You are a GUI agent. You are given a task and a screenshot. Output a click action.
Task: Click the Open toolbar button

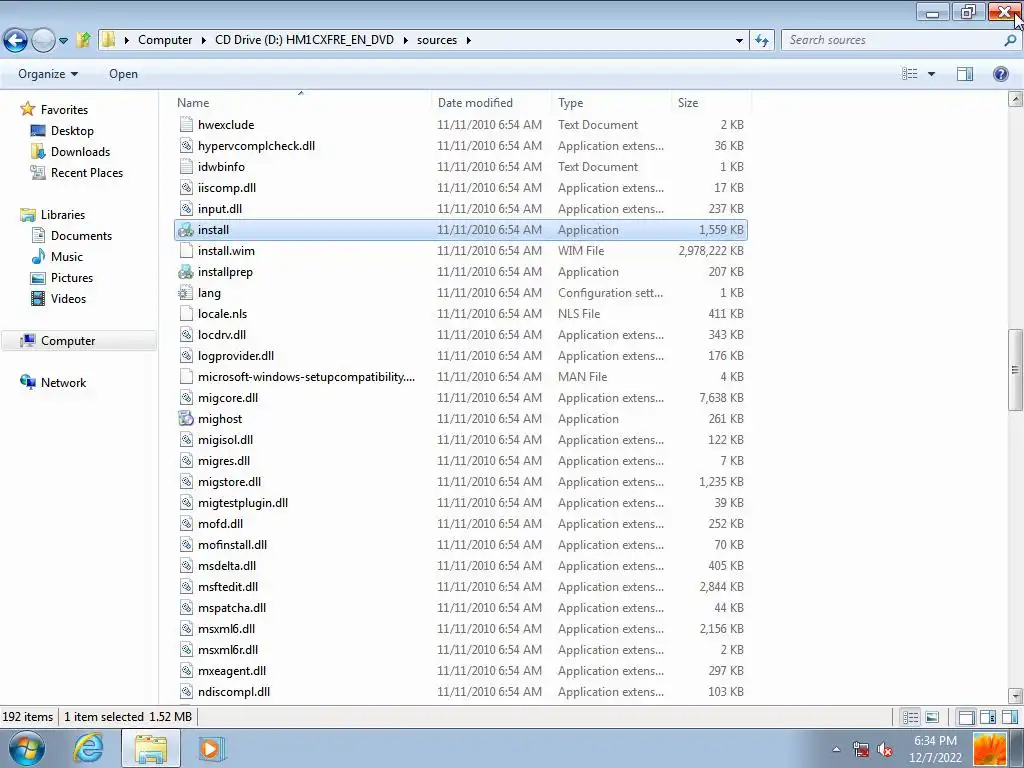(x=123, y=74)
